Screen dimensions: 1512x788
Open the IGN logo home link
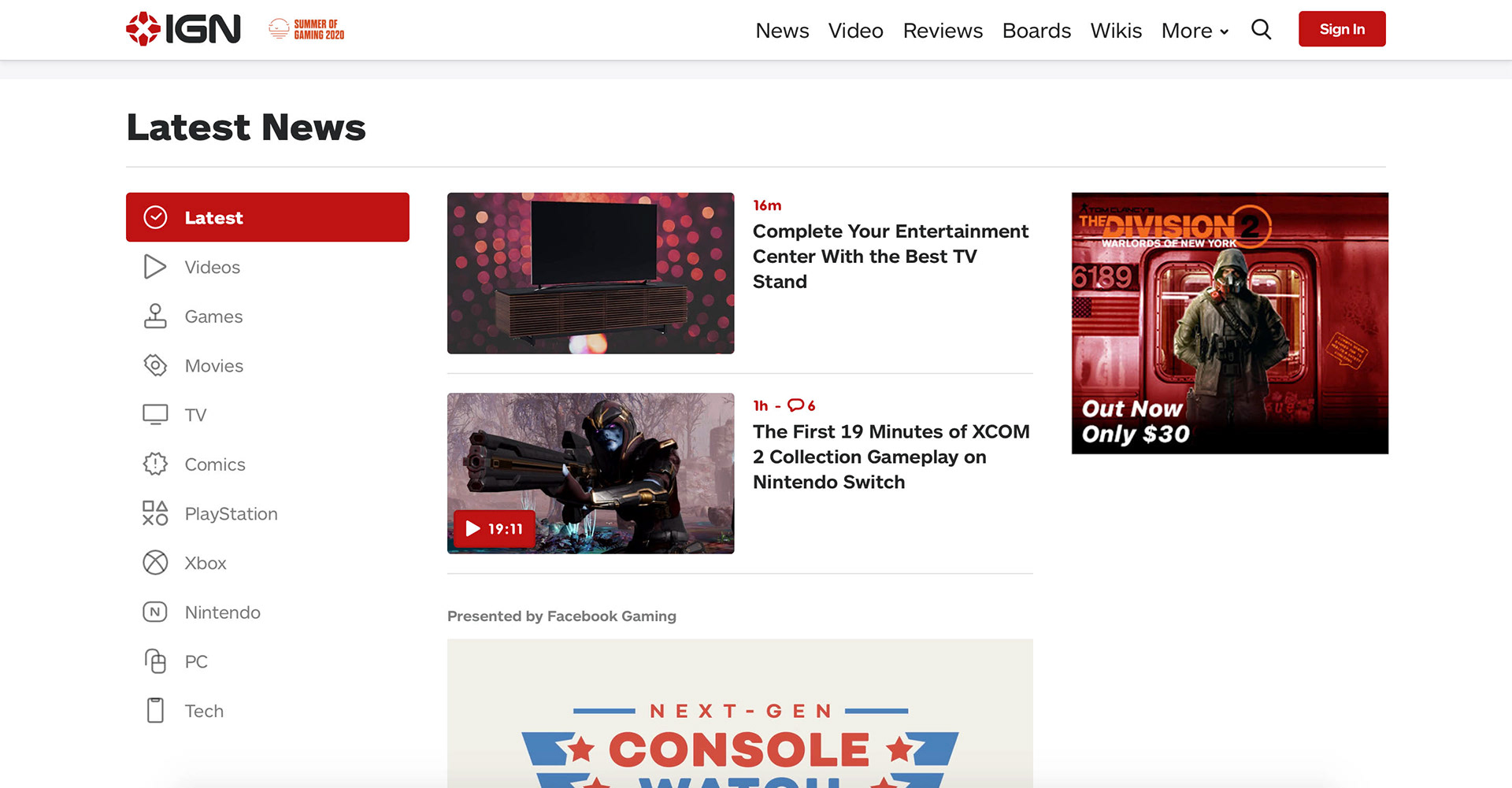click(x=183, y=29)
